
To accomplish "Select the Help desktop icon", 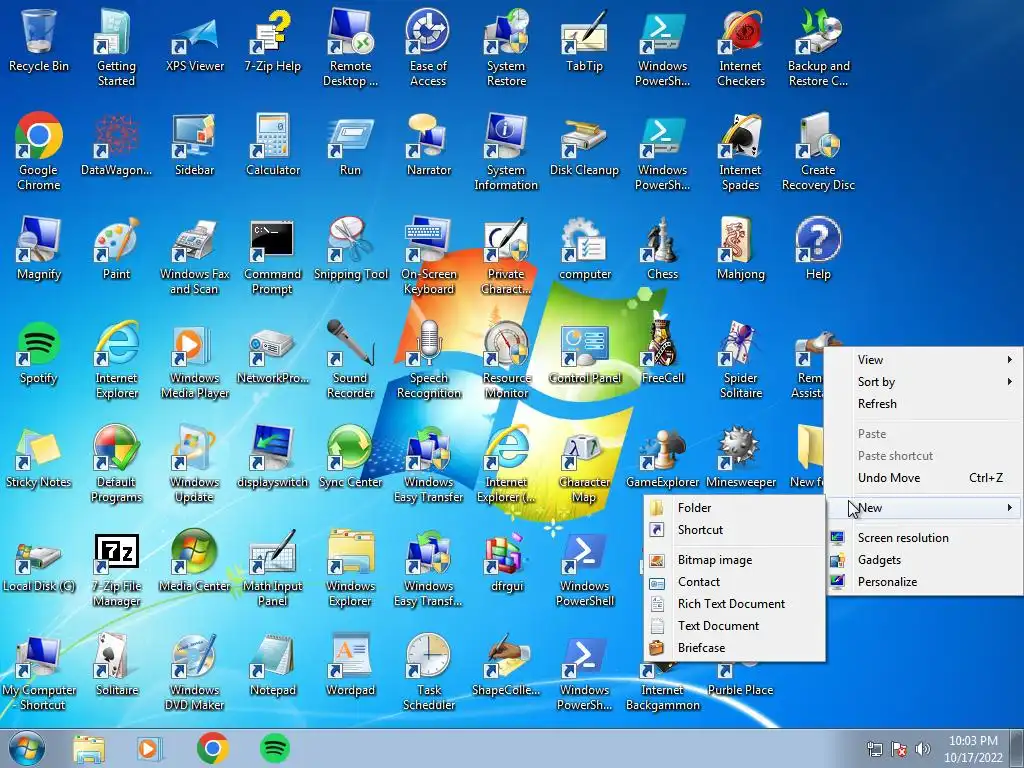I will click(818, 249).
